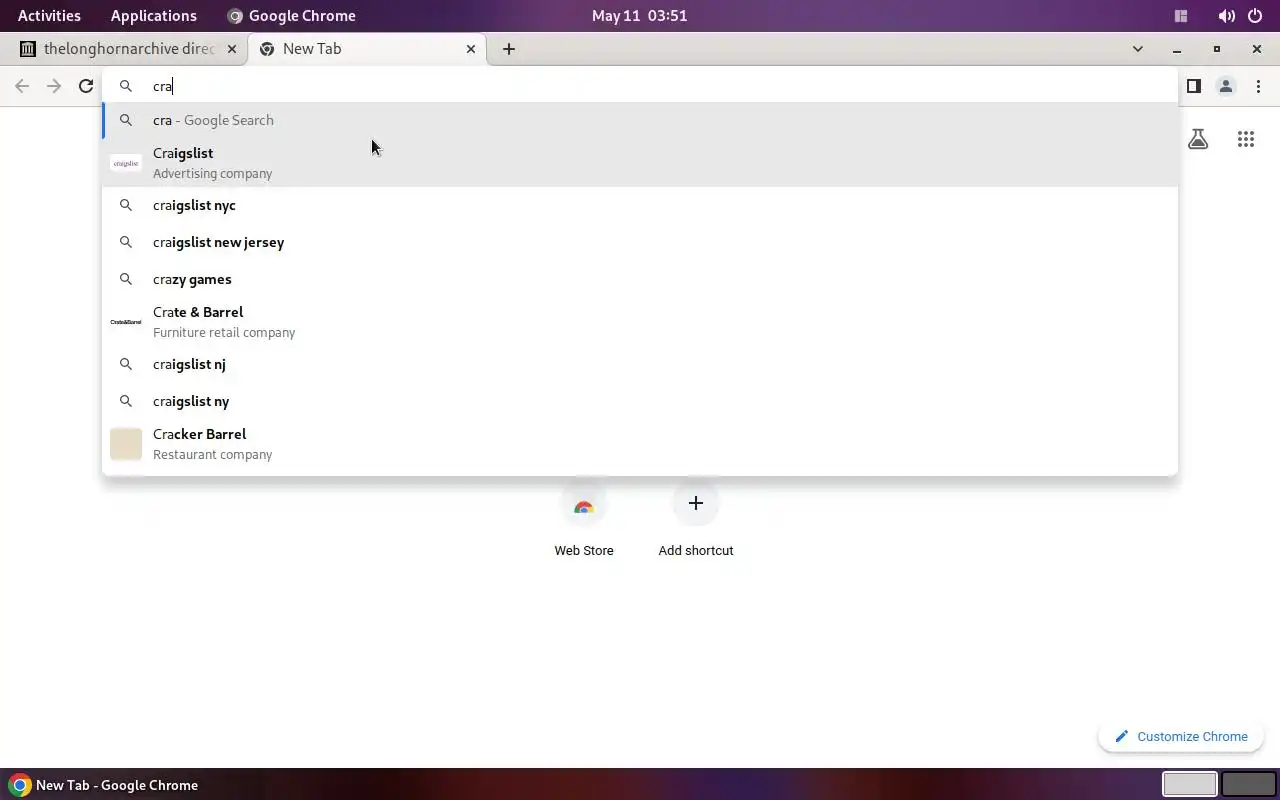Open a new tab with plus button

click(509, 48)
